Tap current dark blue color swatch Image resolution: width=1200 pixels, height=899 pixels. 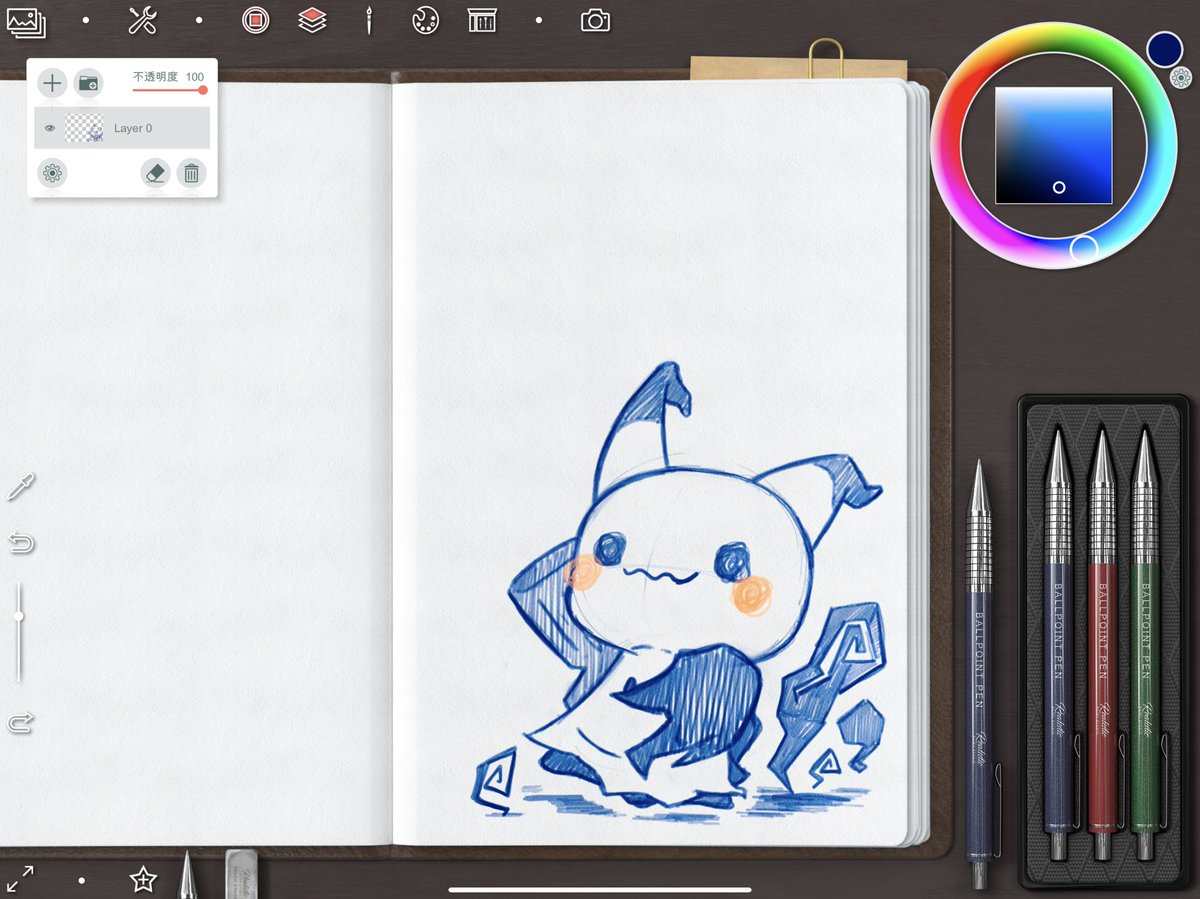tap(1165, 49)
